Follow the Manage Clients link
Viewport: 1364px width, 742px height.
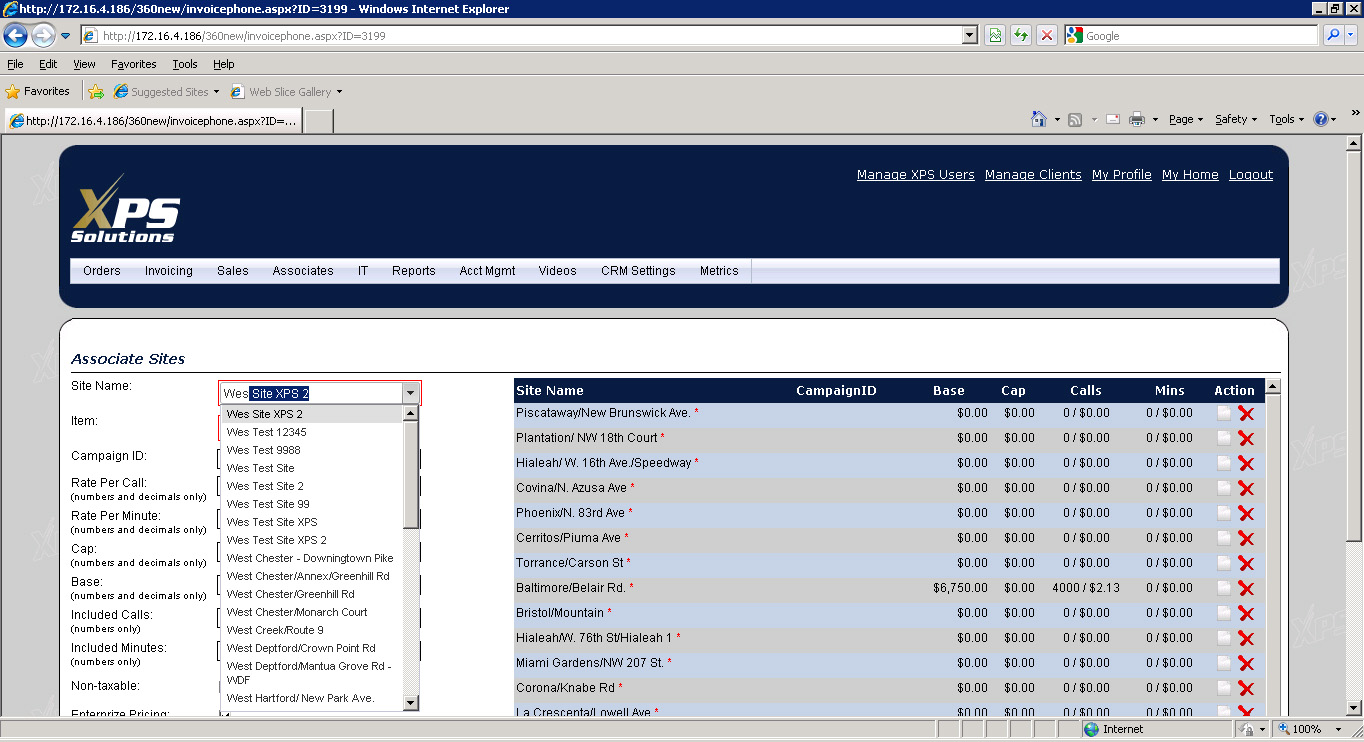coord(1033,175)
